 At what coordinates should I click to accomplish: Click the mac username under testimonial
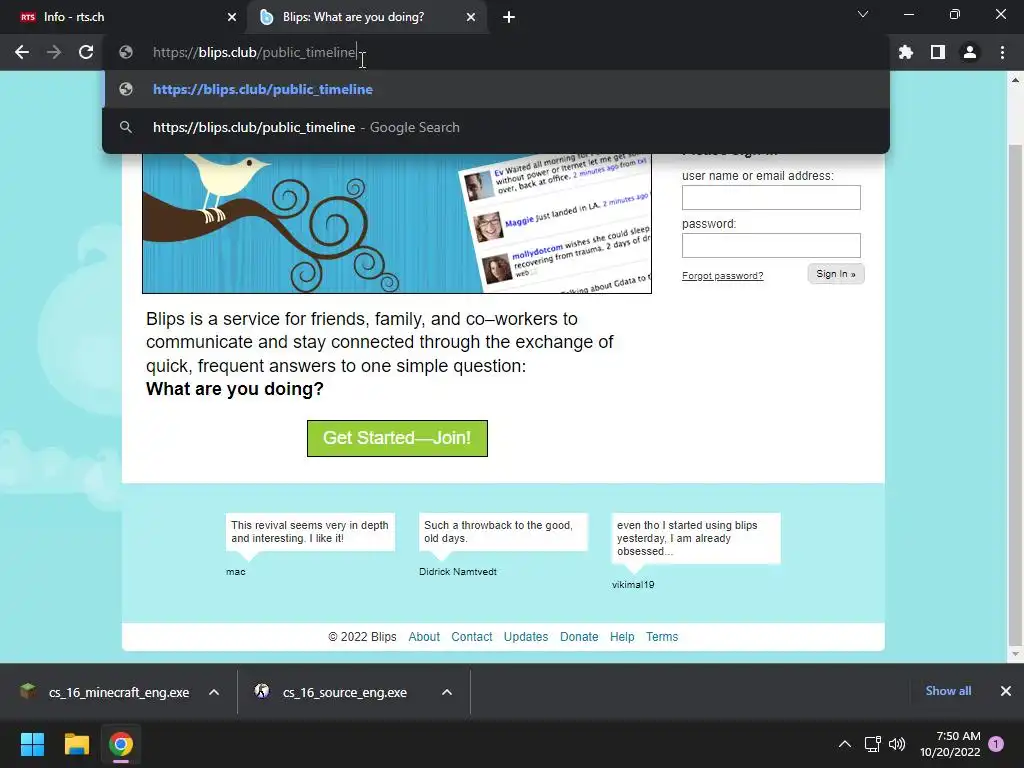click(236, 571)
